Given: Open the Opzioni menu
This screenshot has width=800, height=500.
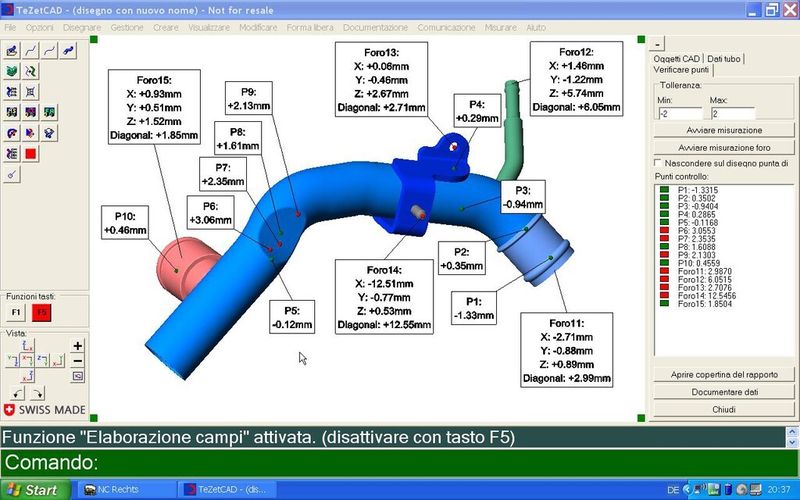Looking at the screenshot, I should click(x=39, y=28).
